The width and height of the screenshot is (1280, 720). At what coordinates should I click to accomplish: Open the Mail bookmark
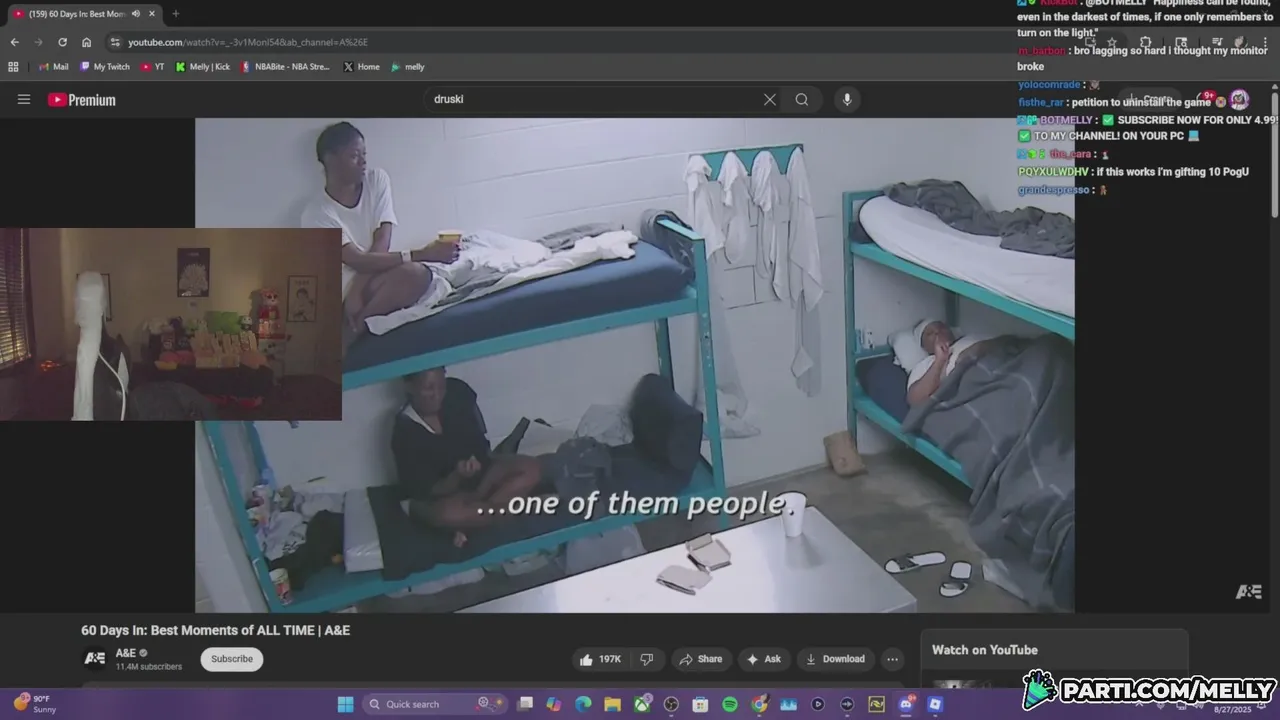(x=54, y=67)
